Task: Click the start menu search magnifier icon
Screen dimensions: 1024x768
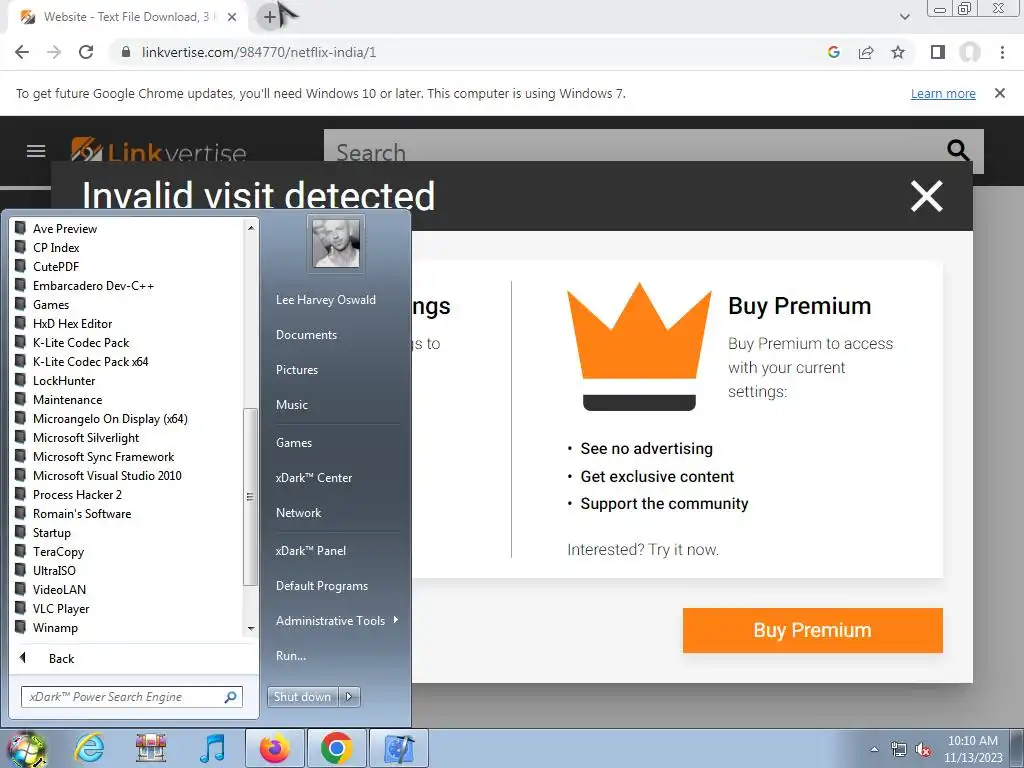Action: 231,697
